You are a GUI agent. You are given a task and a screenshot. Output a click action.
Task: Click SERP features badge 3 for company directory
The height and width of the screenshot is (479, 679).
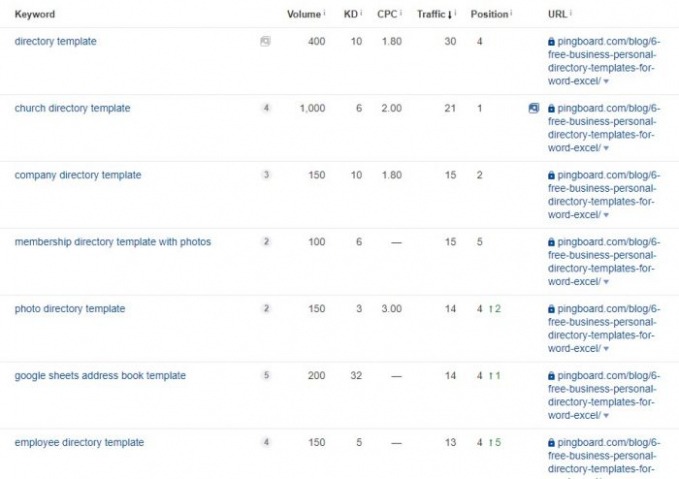266,175
